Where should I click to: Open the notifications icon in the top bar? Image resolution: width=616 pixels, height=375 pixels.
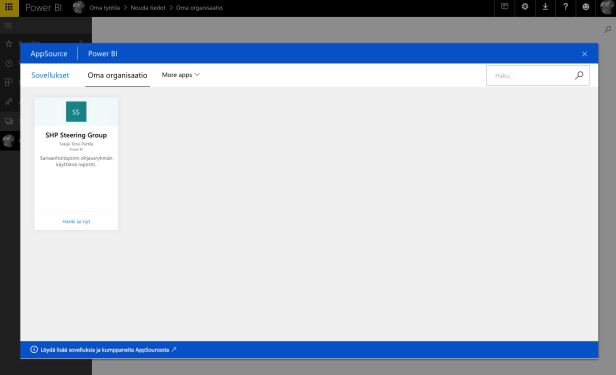coord(504,7)
